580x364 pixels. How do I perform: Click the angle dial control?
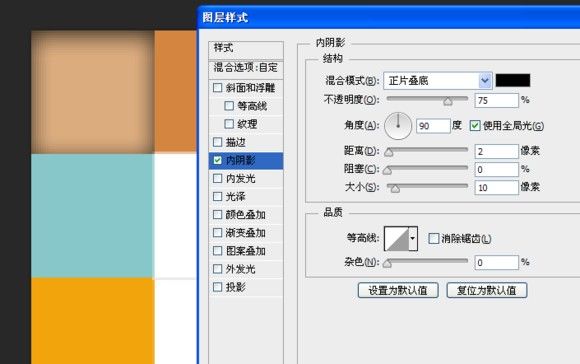tap(398, 126)
